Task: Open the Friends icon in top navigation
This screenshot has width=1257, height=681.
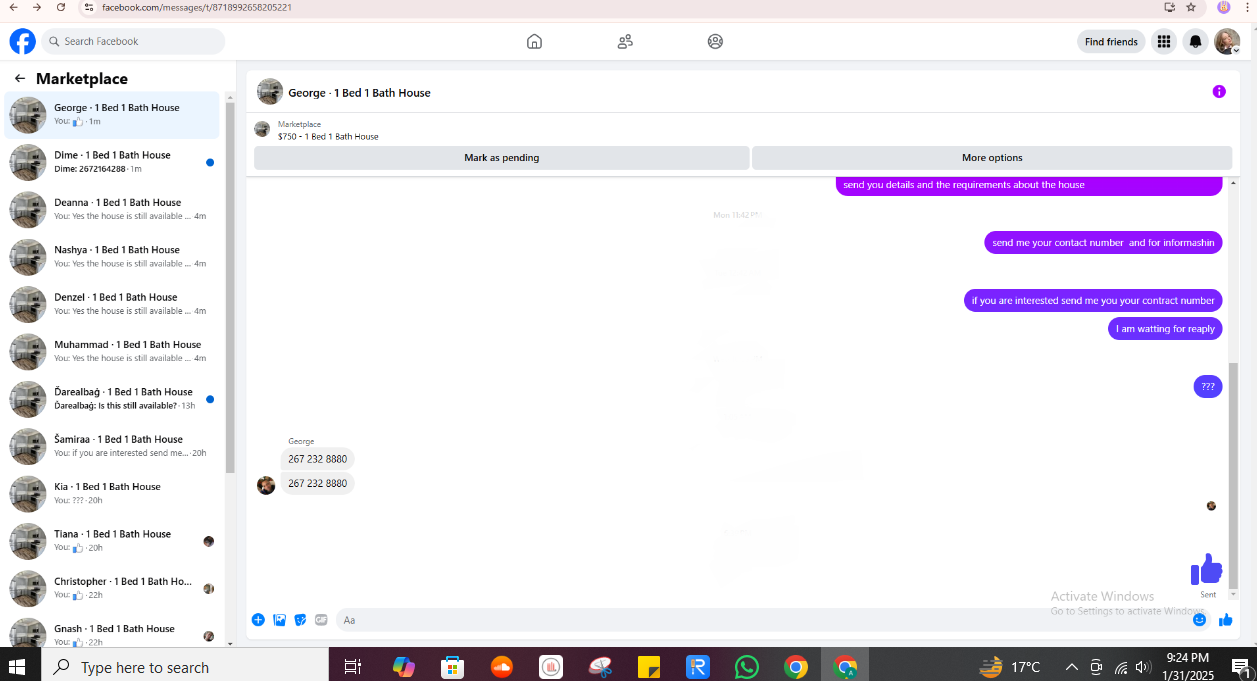Action: (x=625, y=41)
